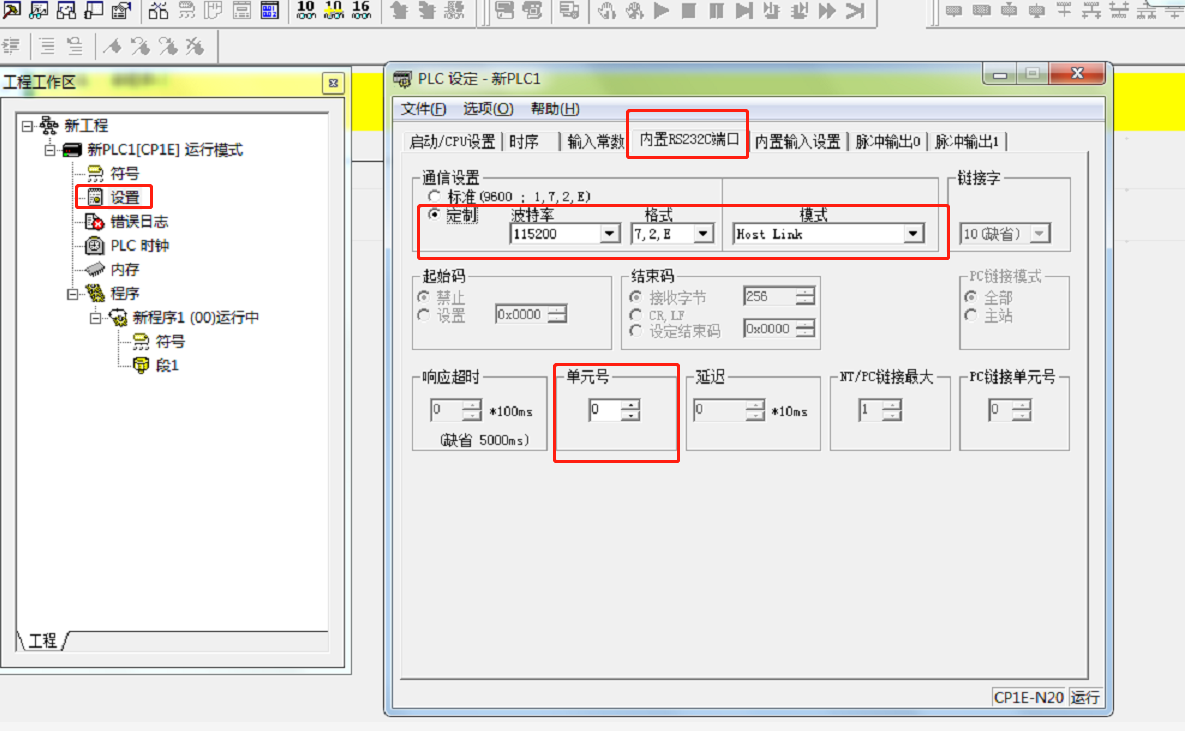Select 符号 under 新PLC1 in tree
This screenshot has height=731, width=1185.
coord(124,173)
